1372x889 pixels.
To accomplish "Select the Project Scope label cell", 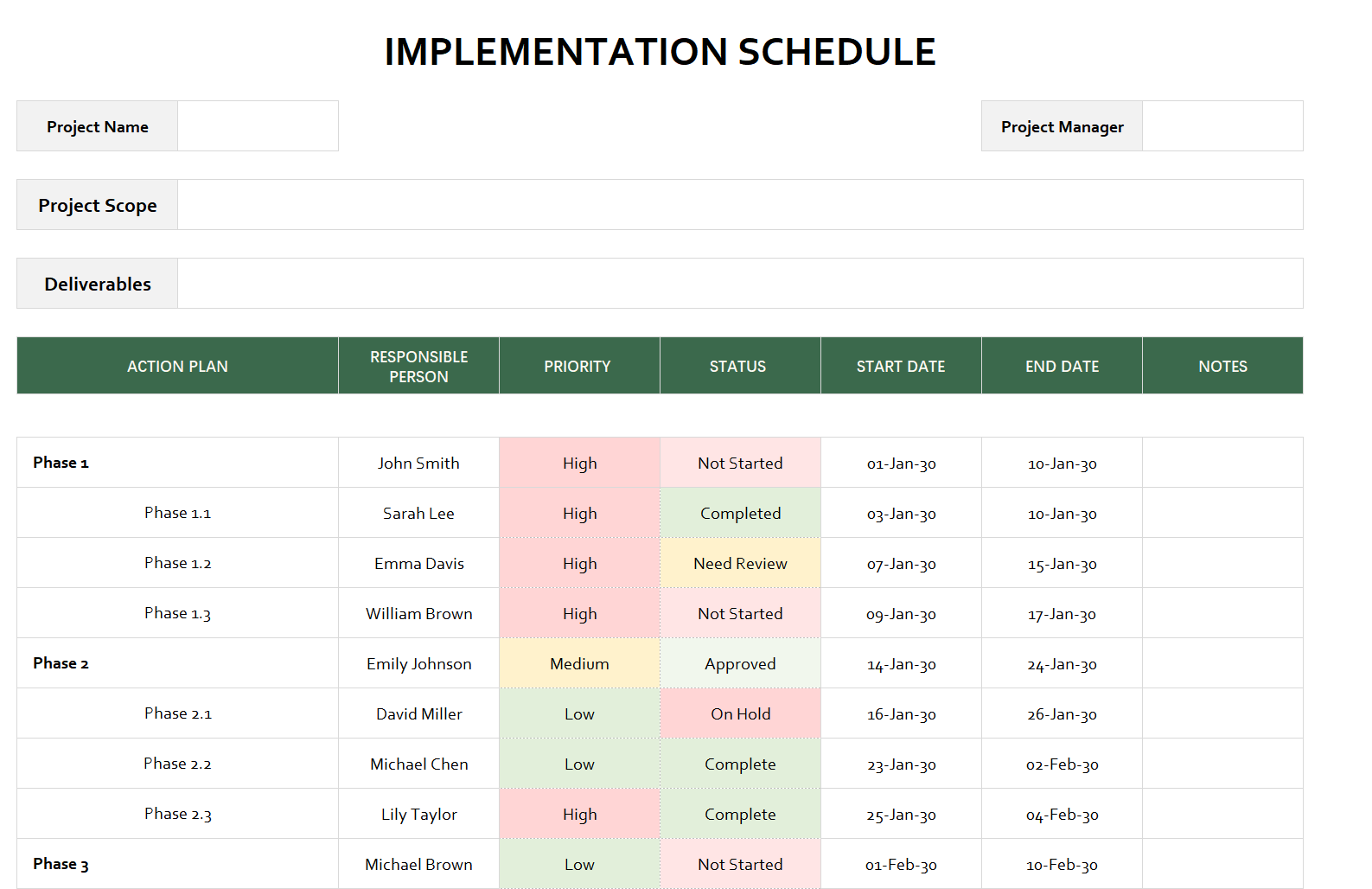I will tap(98, 205).
